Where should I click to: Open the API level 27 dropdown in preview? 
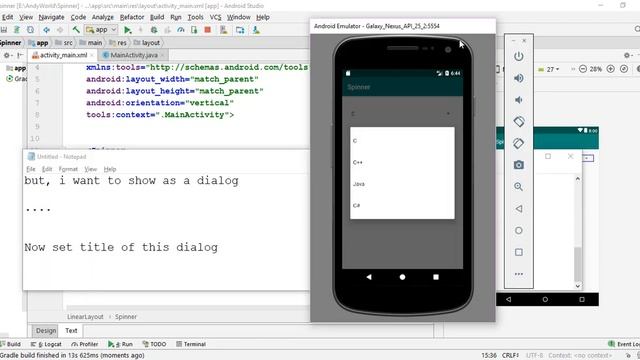[x=549, y=69]
